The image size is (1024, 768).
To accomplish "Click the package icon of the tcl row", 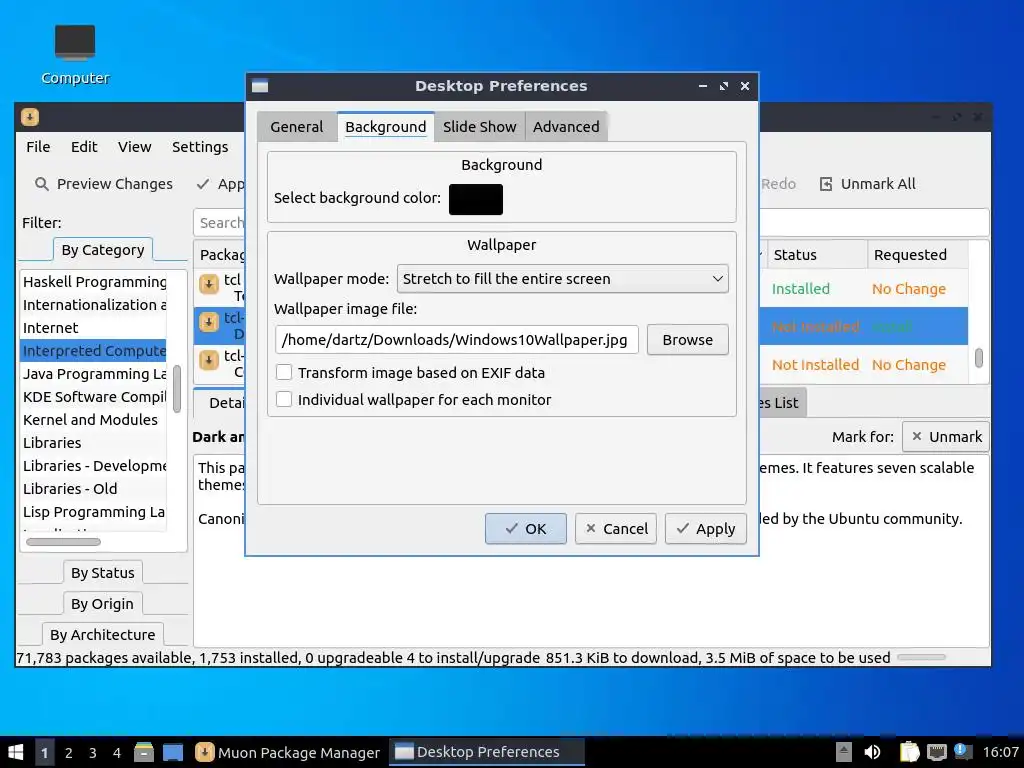I will [208, 284].
